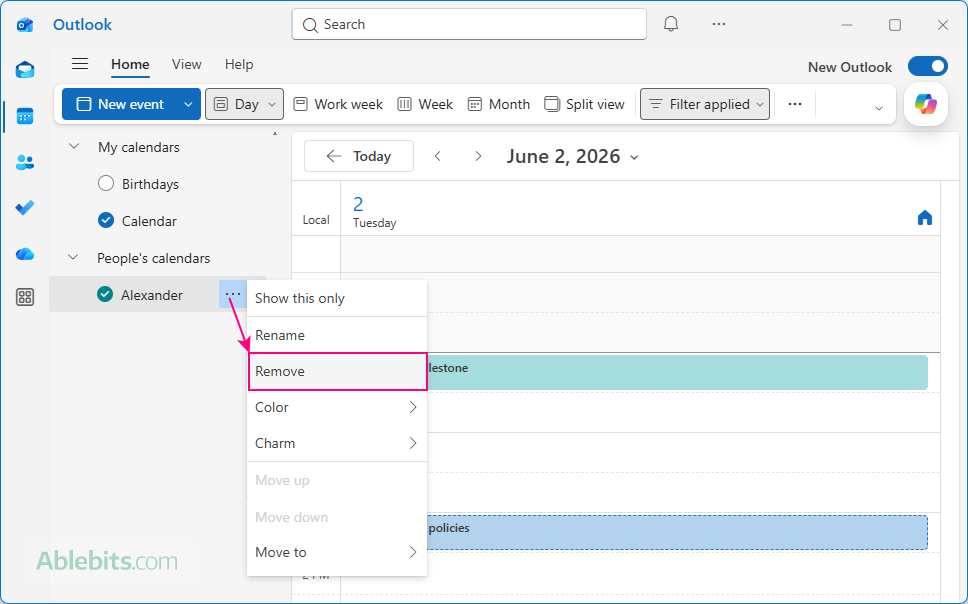Screen dimensions: 968x604
Task: Go to previous day arrow
Action: click(x=438, y=156)
